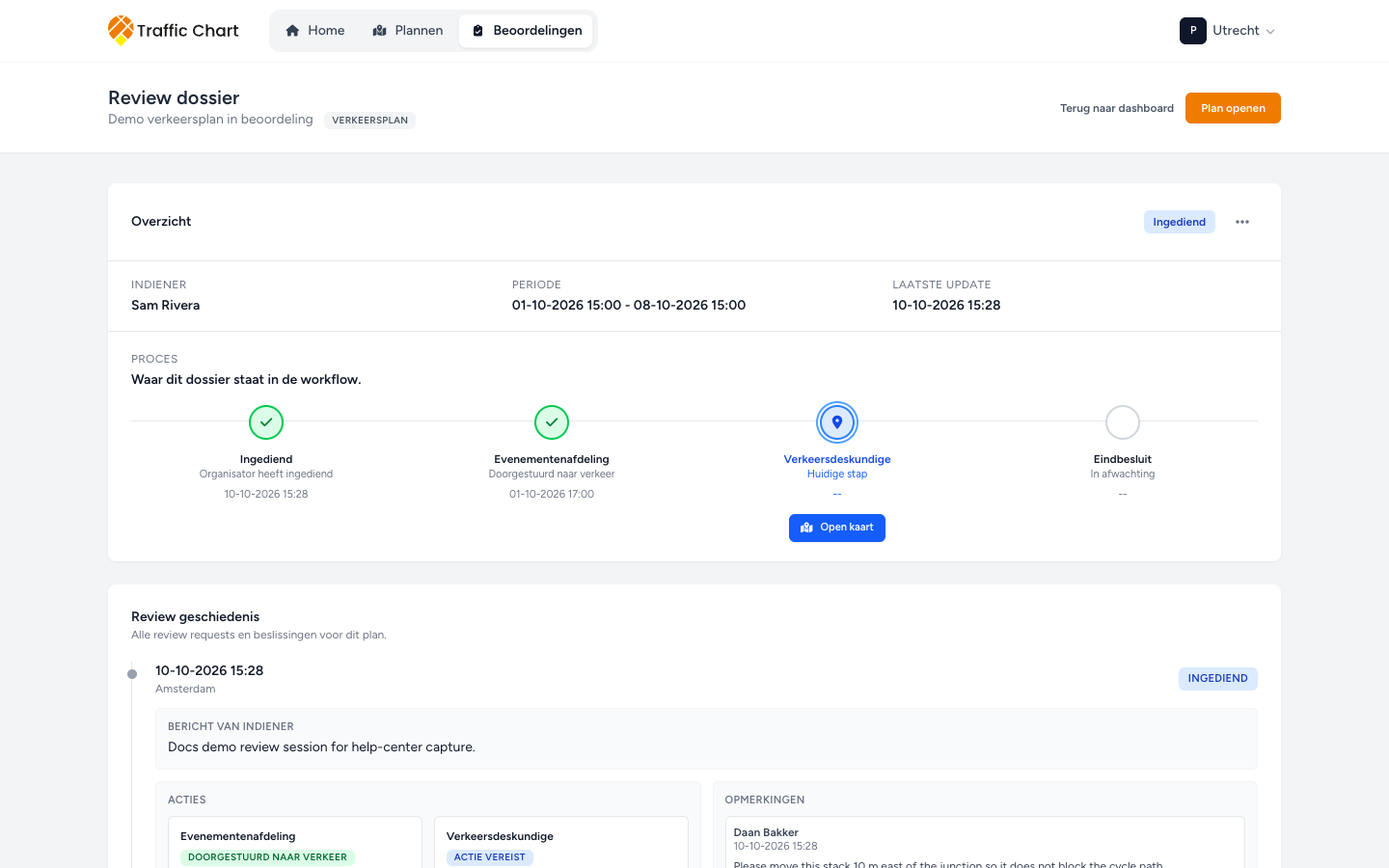Click the Evenementenafdeling green checkmark step
Image resolution: width=1389 pixels, height=868 pixels.
pyautogui.click(x=552, y=422)
